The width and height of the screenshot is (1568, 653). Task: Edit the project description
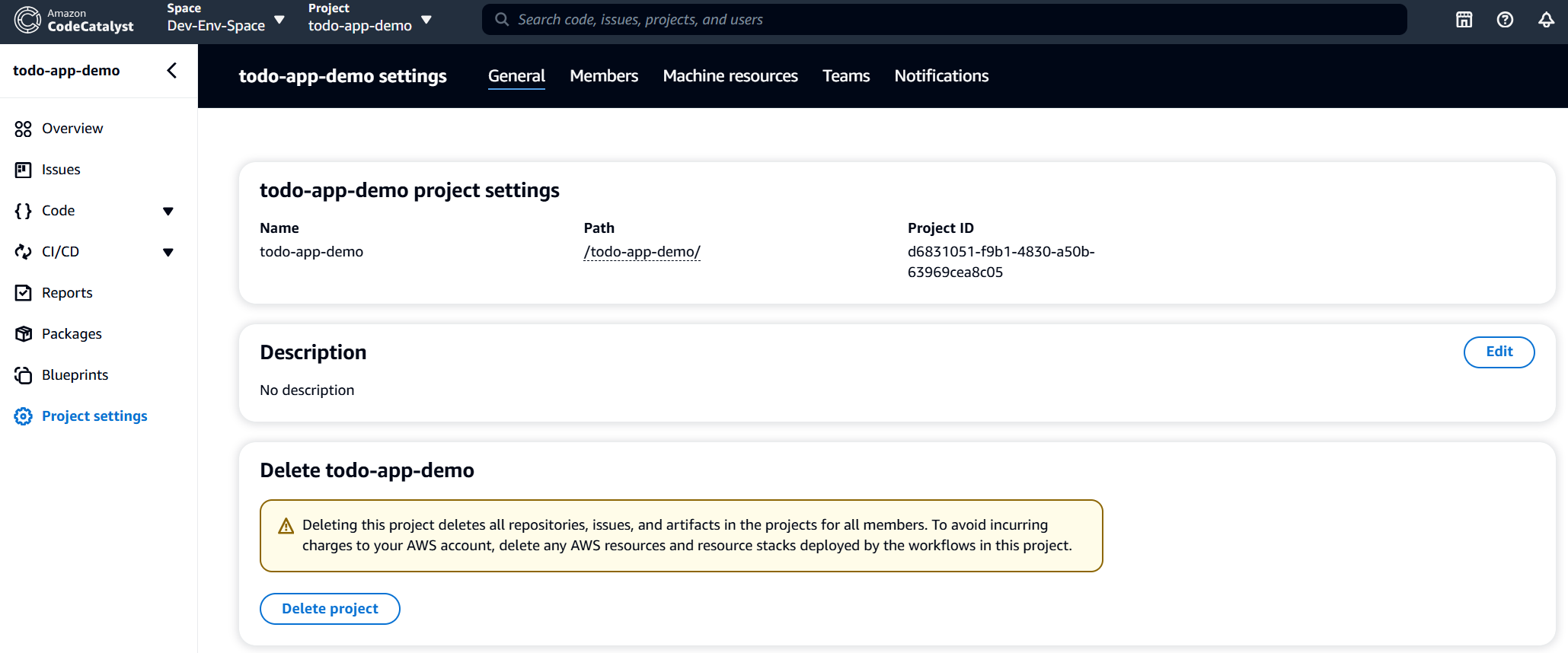[x=1498, y=352]
